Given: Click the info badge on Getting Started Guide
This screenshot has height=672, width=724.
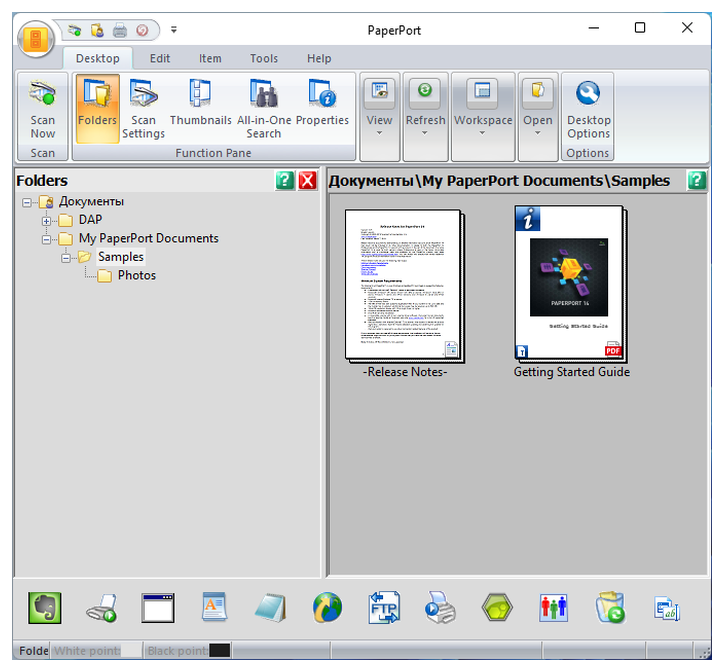Looking at the screenshot, I should click(528, 219).
